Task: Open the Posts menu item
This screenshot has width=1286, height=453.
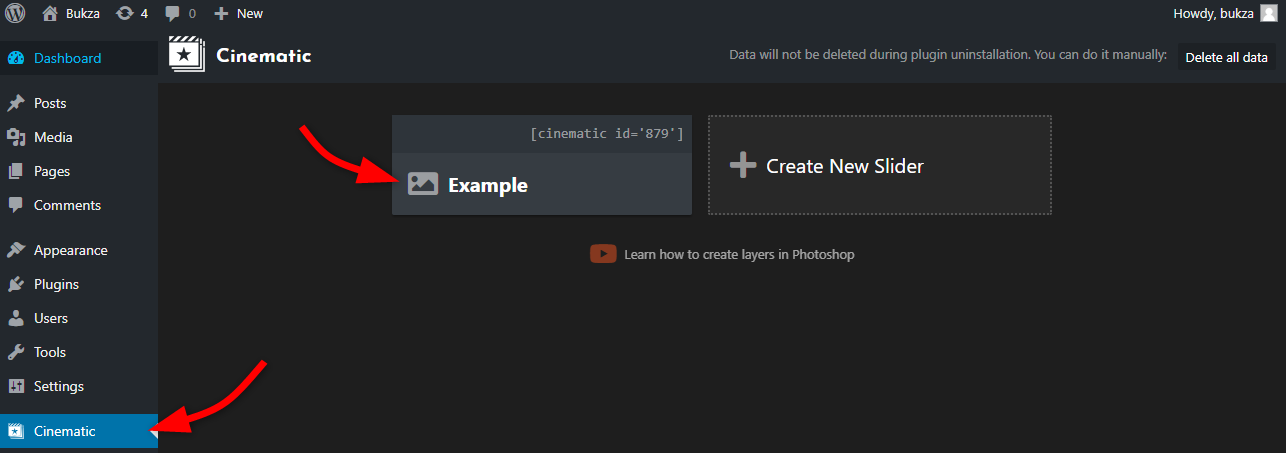Action: (x=50, y=103)
